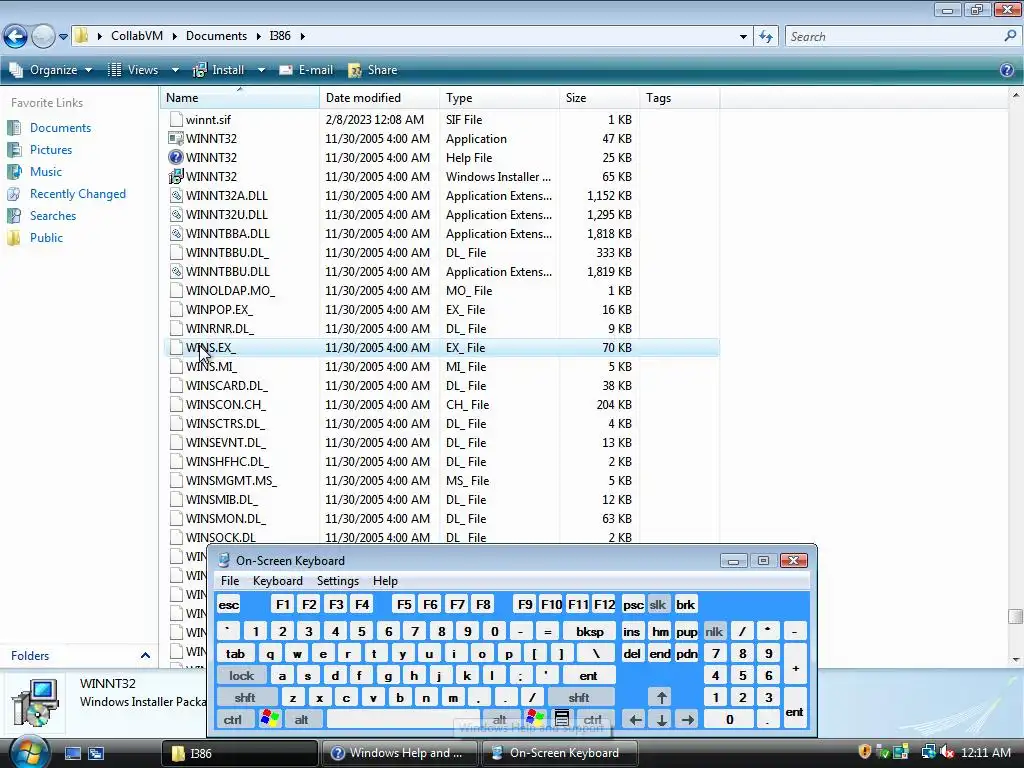
Task: Click the Forward navigation arrow in Explorer
Action: [x=43, y=36]
